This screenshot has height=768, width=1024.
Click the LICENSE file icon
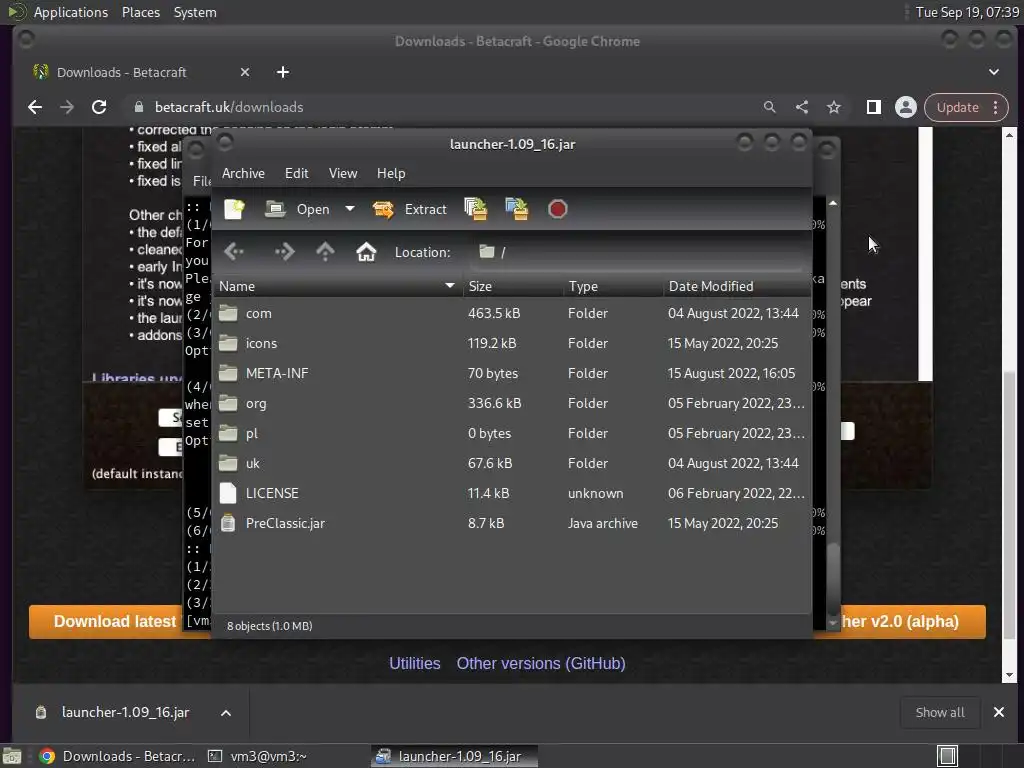coord(228,493)
